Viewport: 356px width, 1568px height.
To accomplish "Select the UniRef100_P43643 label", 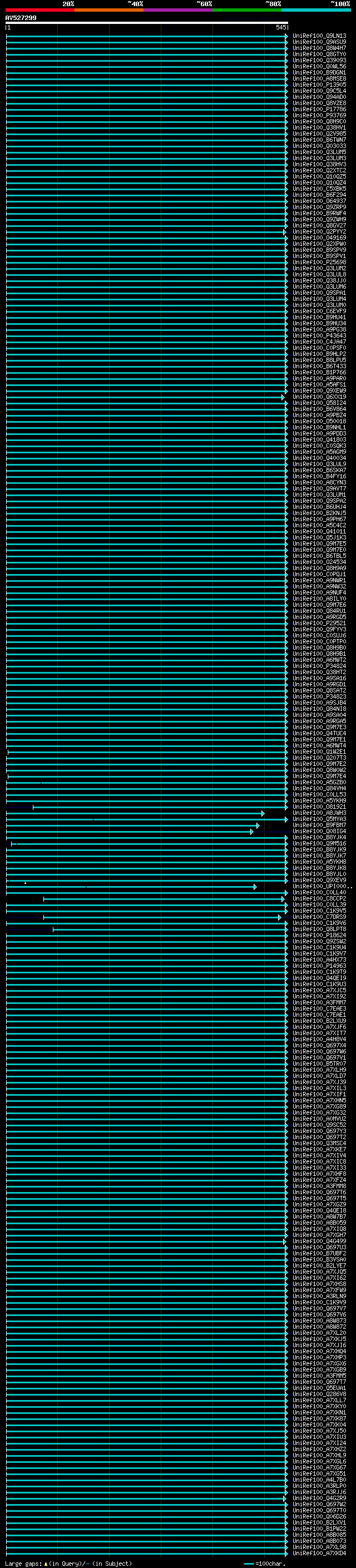I will pos(319,335).
